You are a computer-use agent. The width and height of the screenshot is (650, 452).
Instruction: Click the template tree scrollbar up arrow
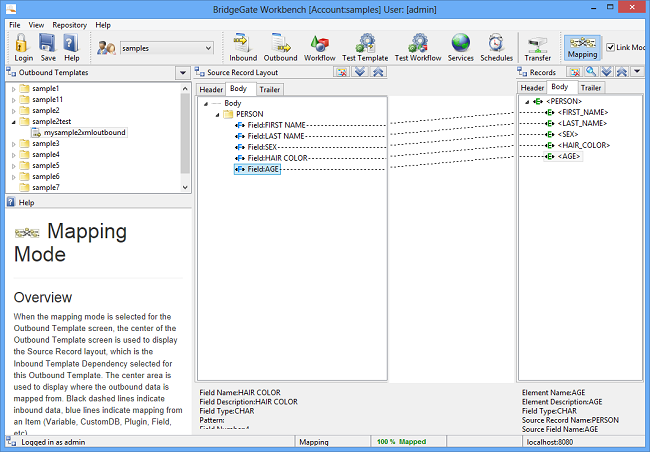185,89
